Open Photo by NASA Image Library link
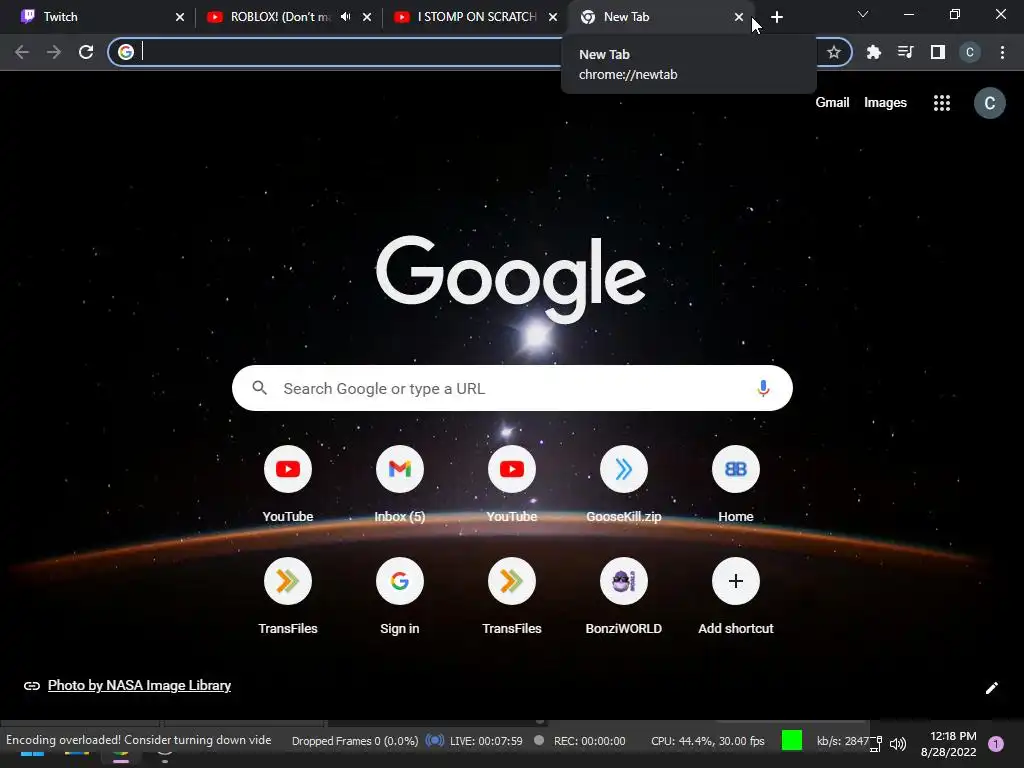Screen dimensions: 1024x768 (x=139, y=685)
